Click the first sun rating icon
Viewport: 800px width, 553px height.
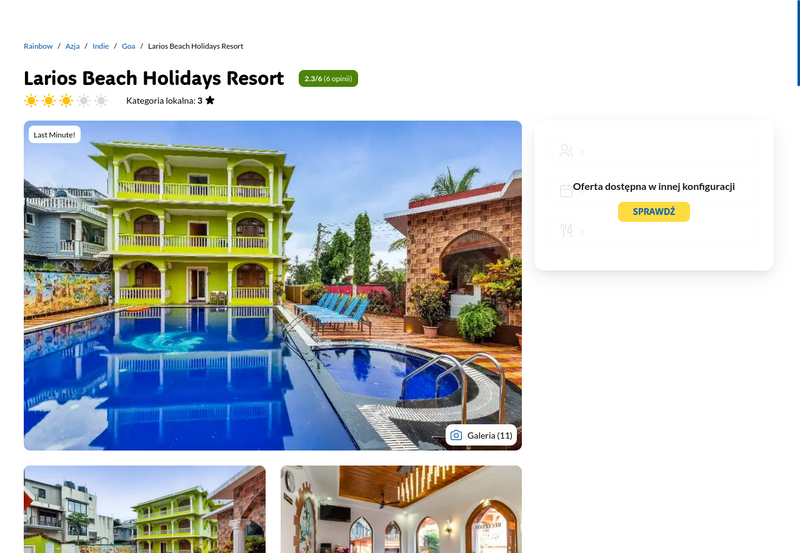31,100
